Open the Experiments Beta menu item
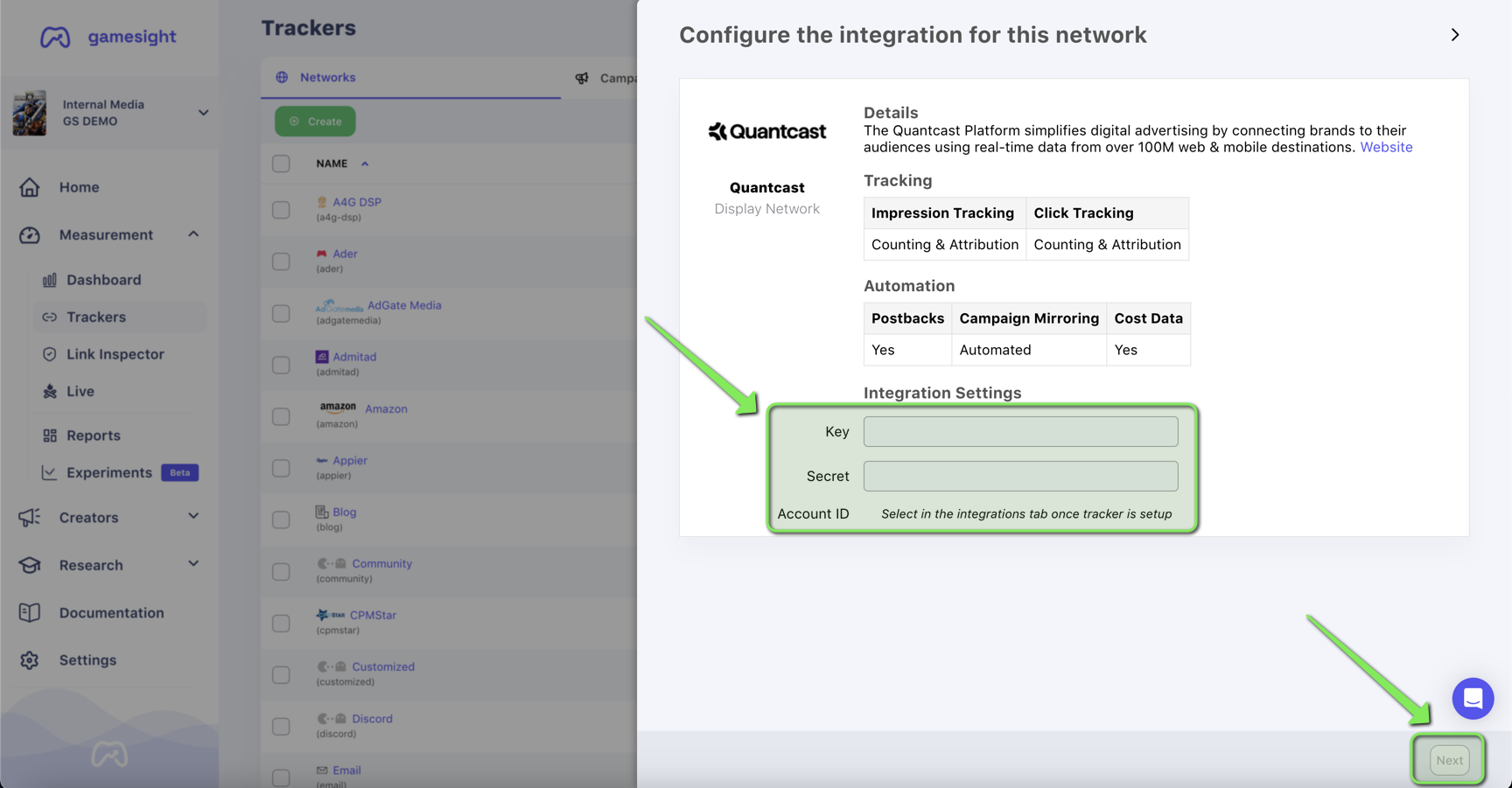The image size is (1512, 788). [121, 472]
